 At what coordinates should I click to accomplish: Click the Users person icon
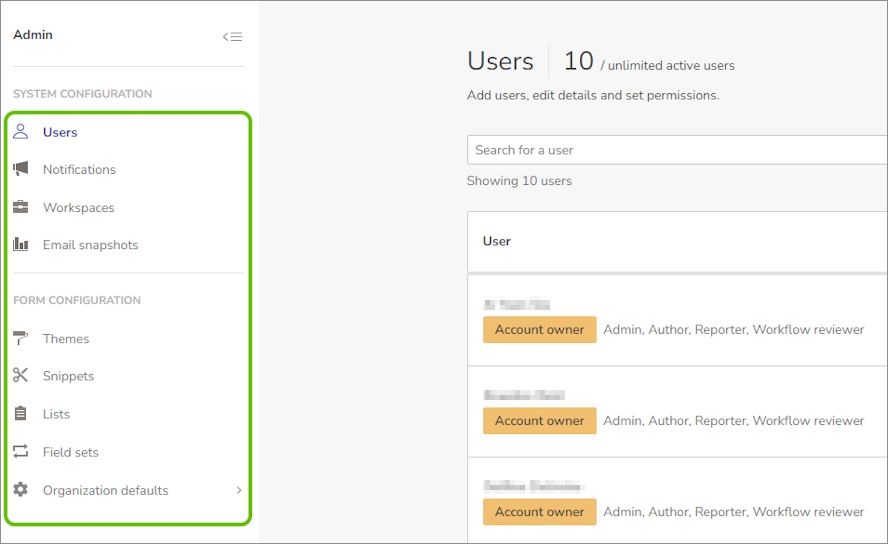[20, 132]
